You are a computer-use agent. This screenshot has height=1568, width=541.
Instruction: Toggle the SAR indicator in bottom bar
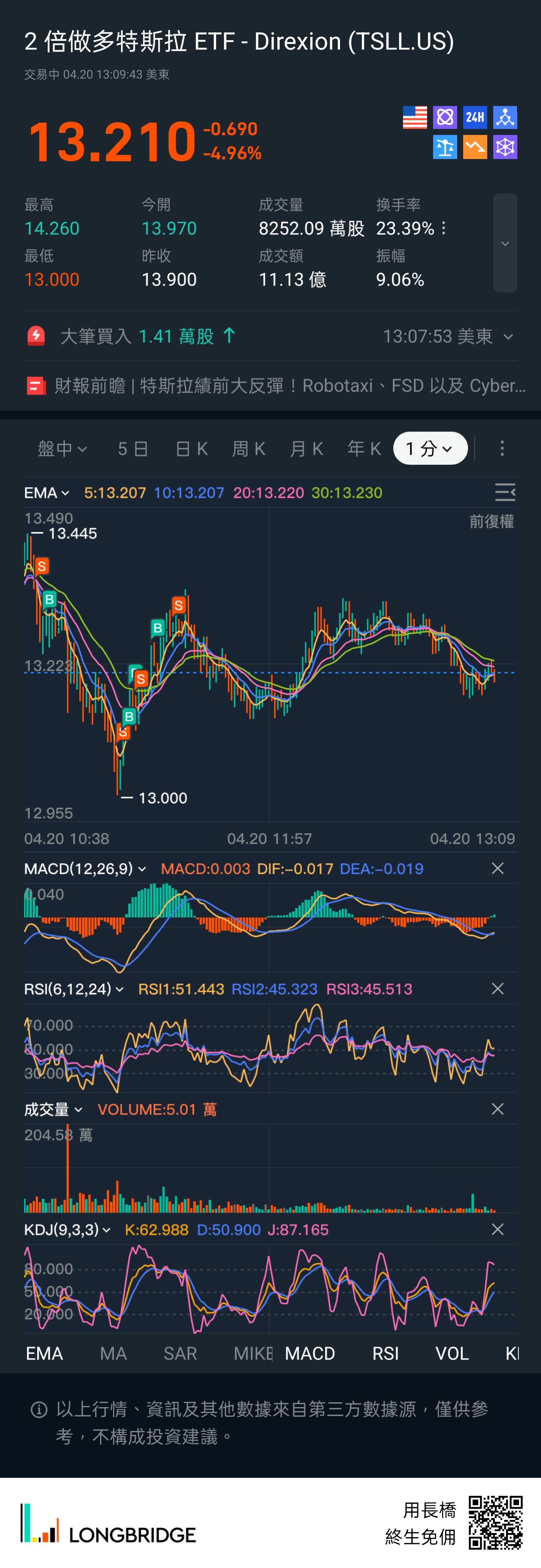[x=180, y=1353]
